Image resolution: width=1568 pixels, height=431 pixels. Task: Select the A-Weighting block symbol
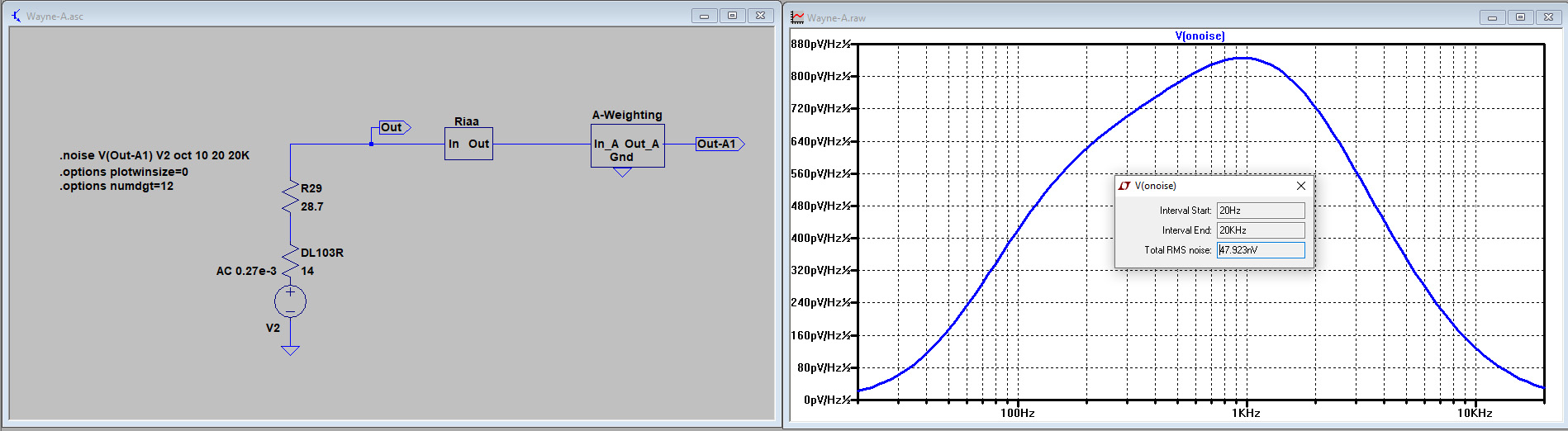627,146
